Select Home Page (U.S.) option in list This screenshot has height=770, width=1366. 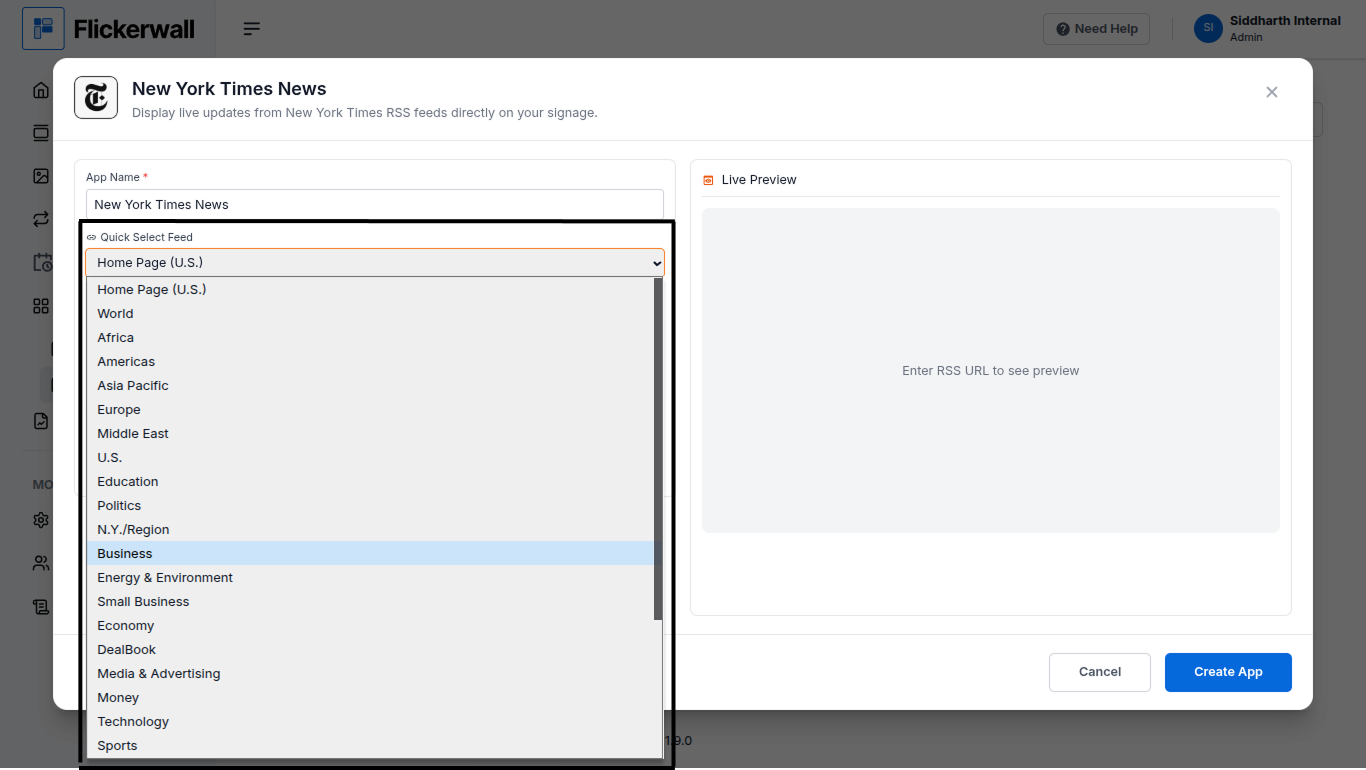[x=370, y=289]
